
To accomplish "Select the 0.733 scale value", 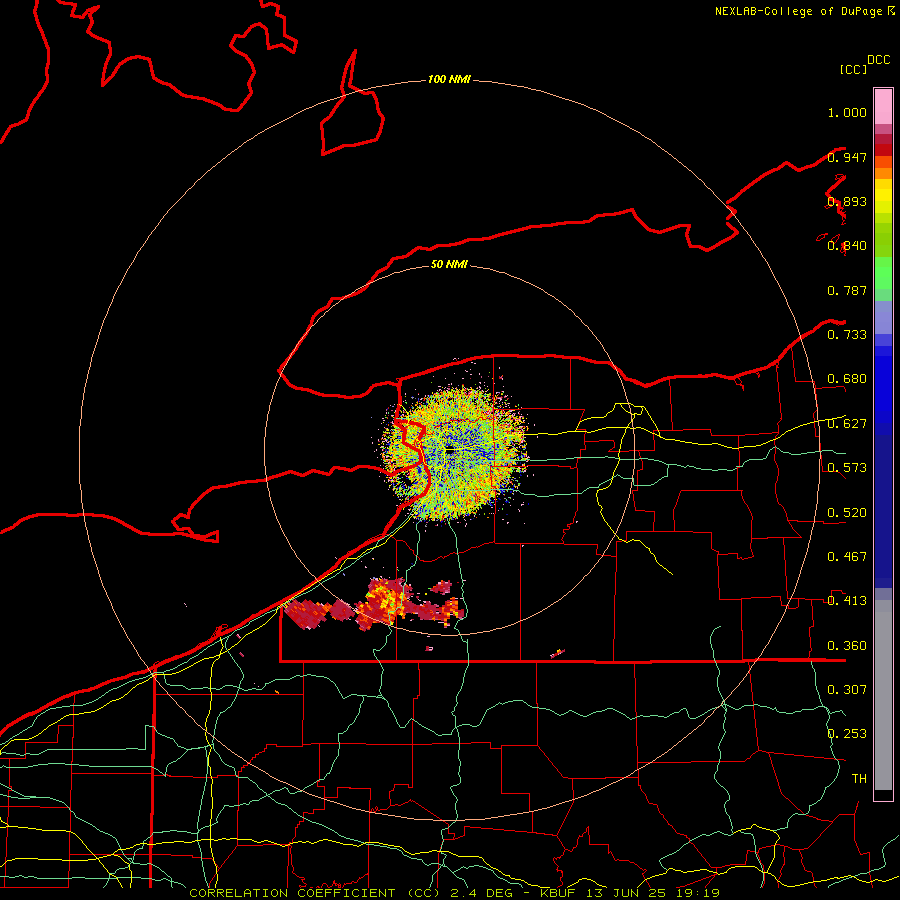I will click(847, 335).
